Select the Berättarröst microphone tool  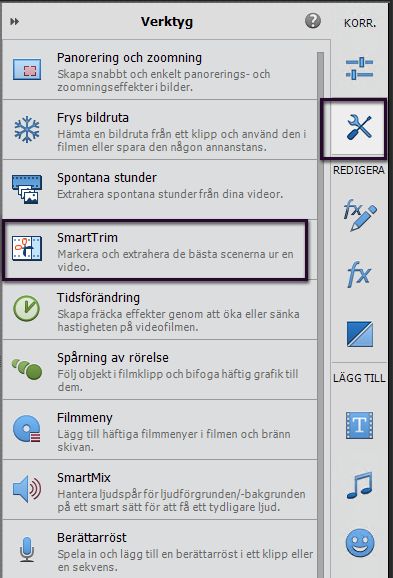coord(160,549)
